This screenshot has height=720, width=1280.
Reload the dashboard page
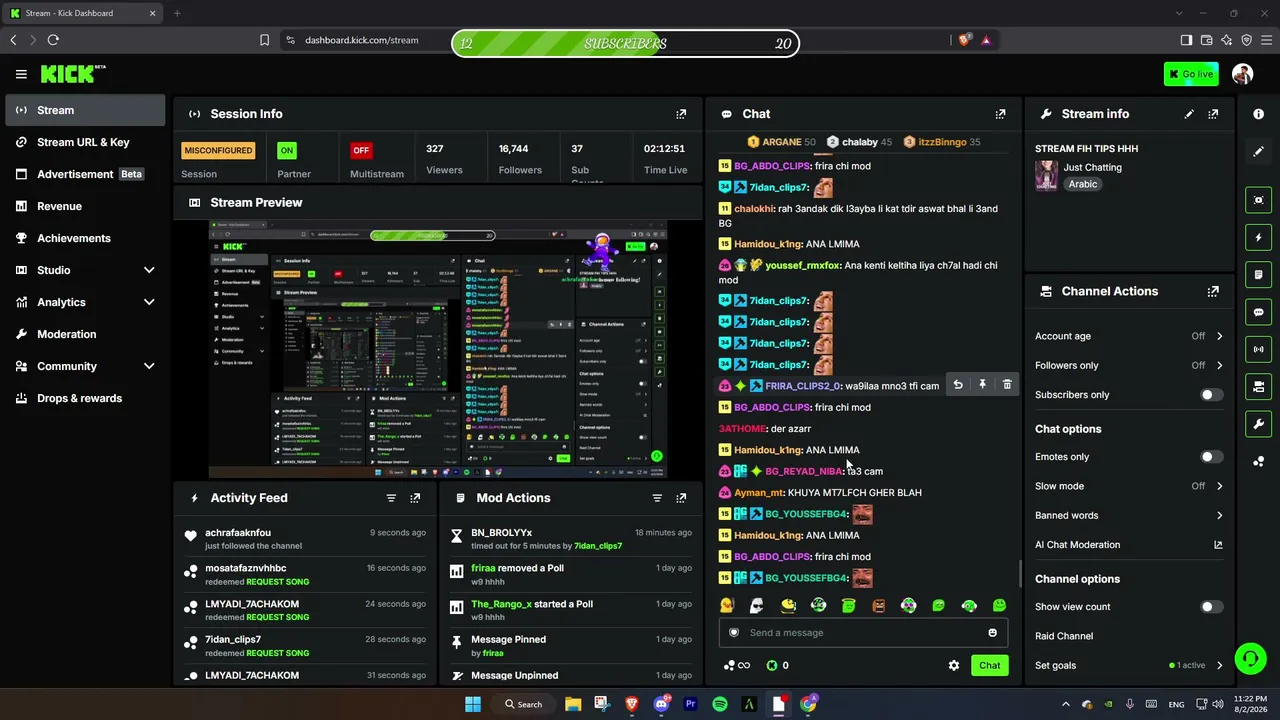pos(53,40)
